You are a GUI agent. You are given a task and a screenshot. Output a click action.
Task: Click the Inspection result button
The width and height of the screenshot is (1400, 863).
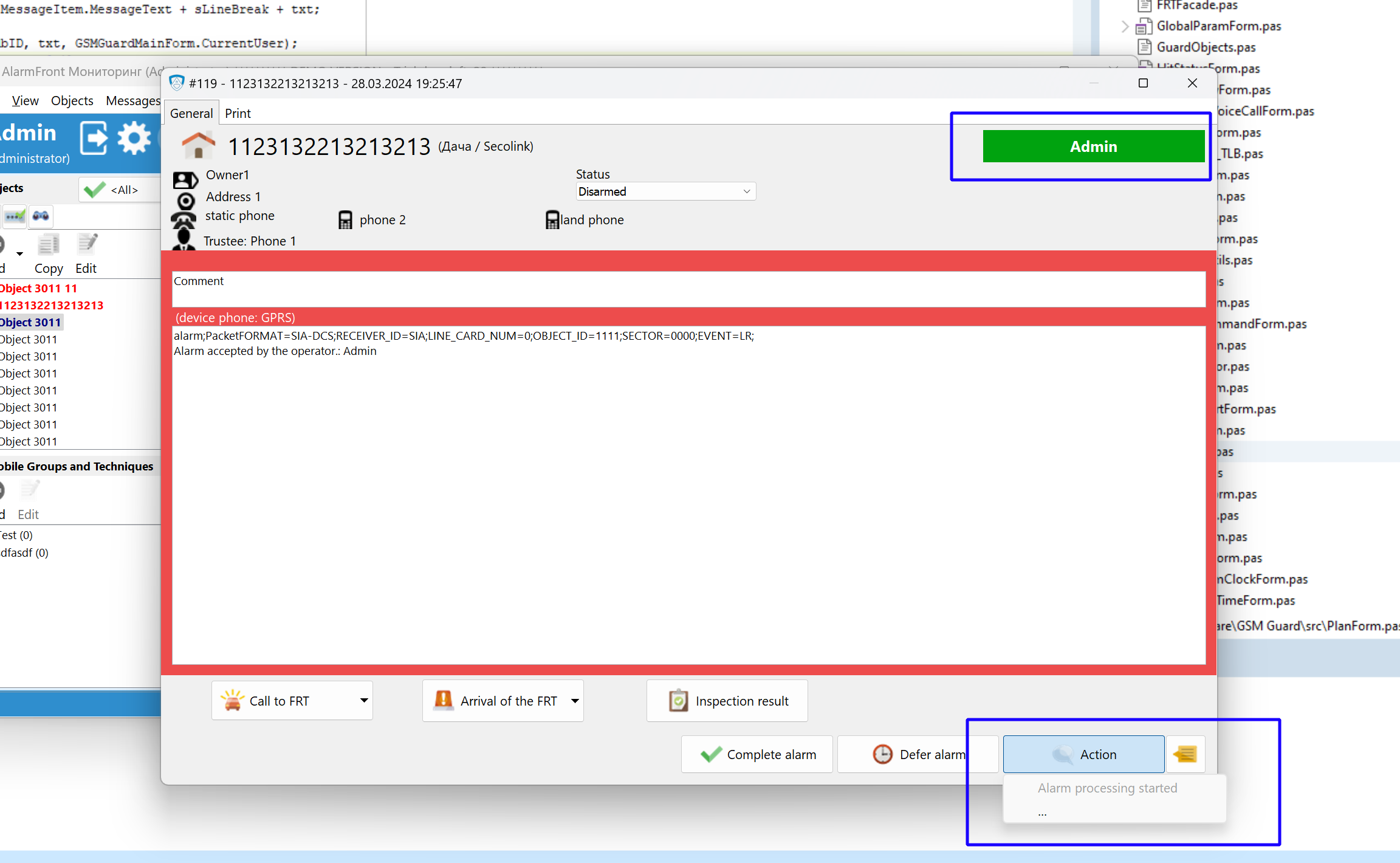[727, 701]
